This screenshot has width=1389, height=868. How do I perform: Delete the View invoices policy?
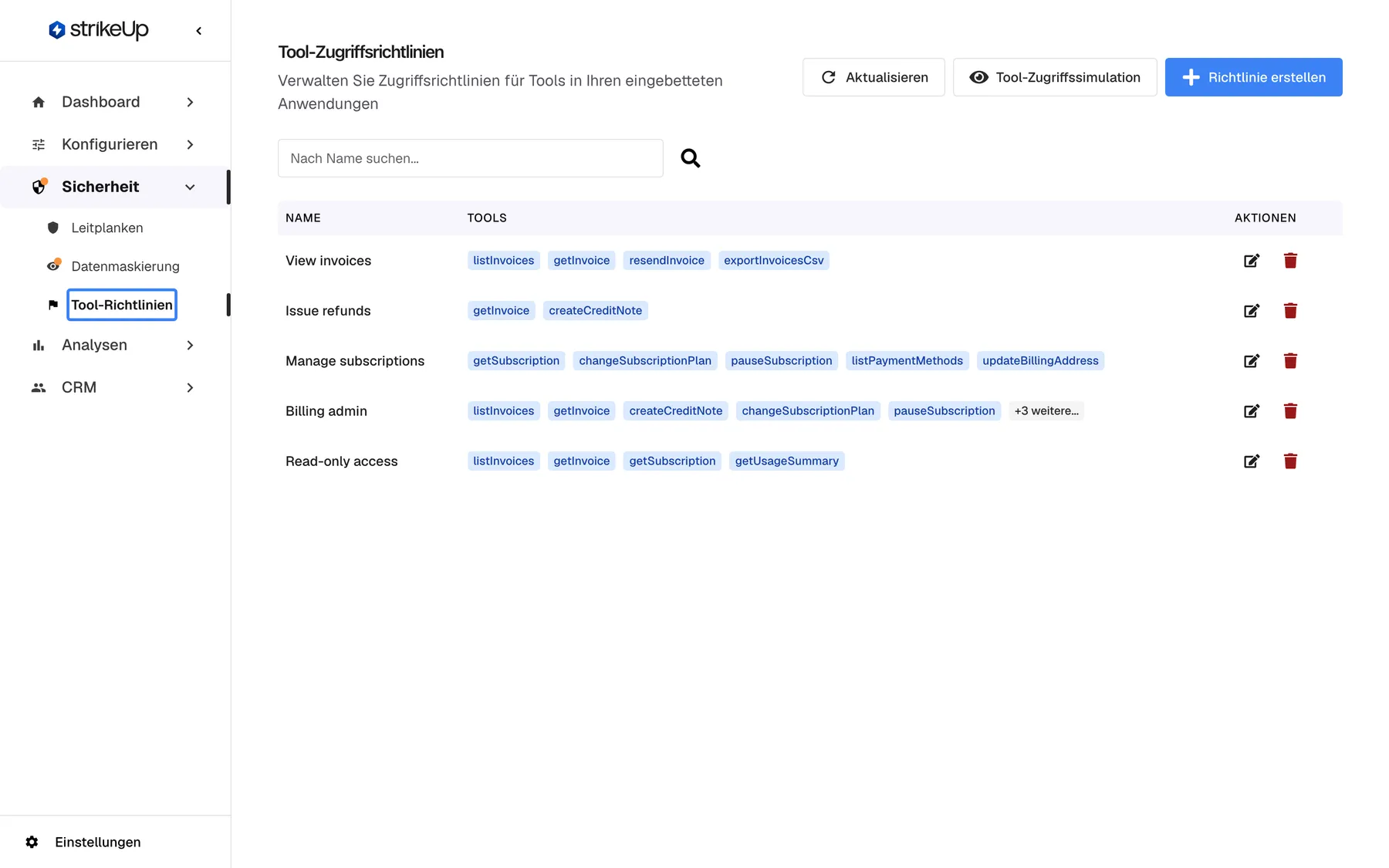coord(1290,261)
